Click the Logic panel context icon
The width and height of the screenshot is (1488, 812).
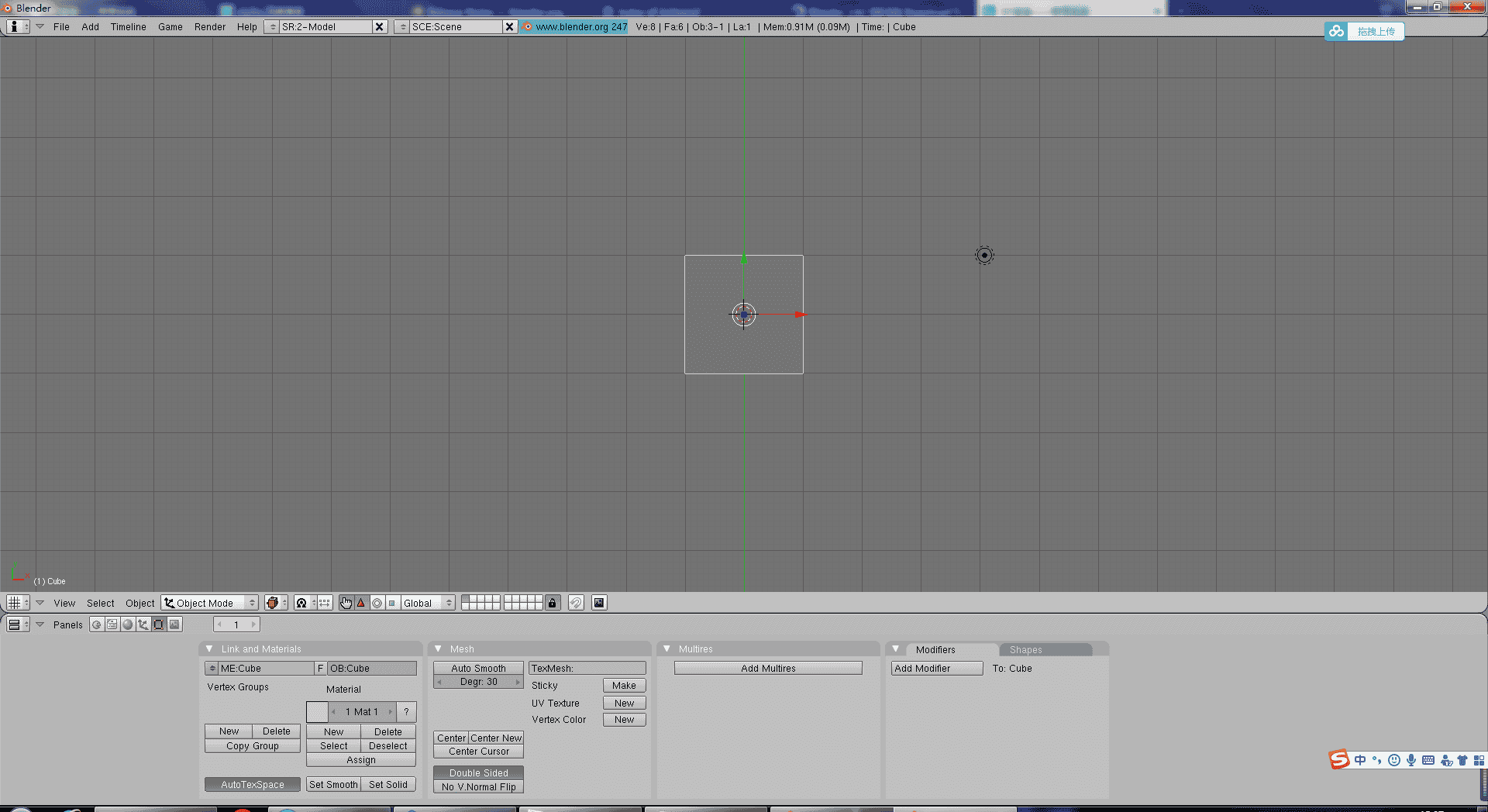click(96, 624)
